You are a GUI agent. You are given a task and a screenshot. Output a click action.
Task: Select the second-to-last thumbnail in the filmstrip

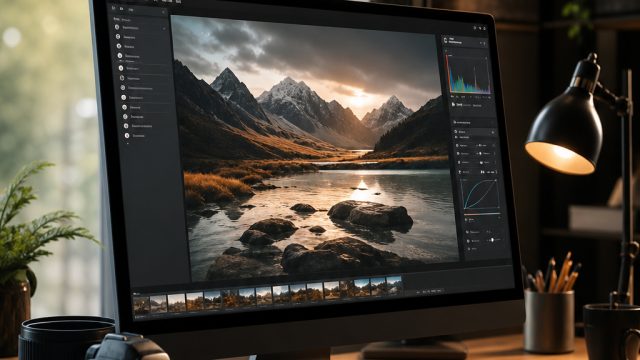378,286
